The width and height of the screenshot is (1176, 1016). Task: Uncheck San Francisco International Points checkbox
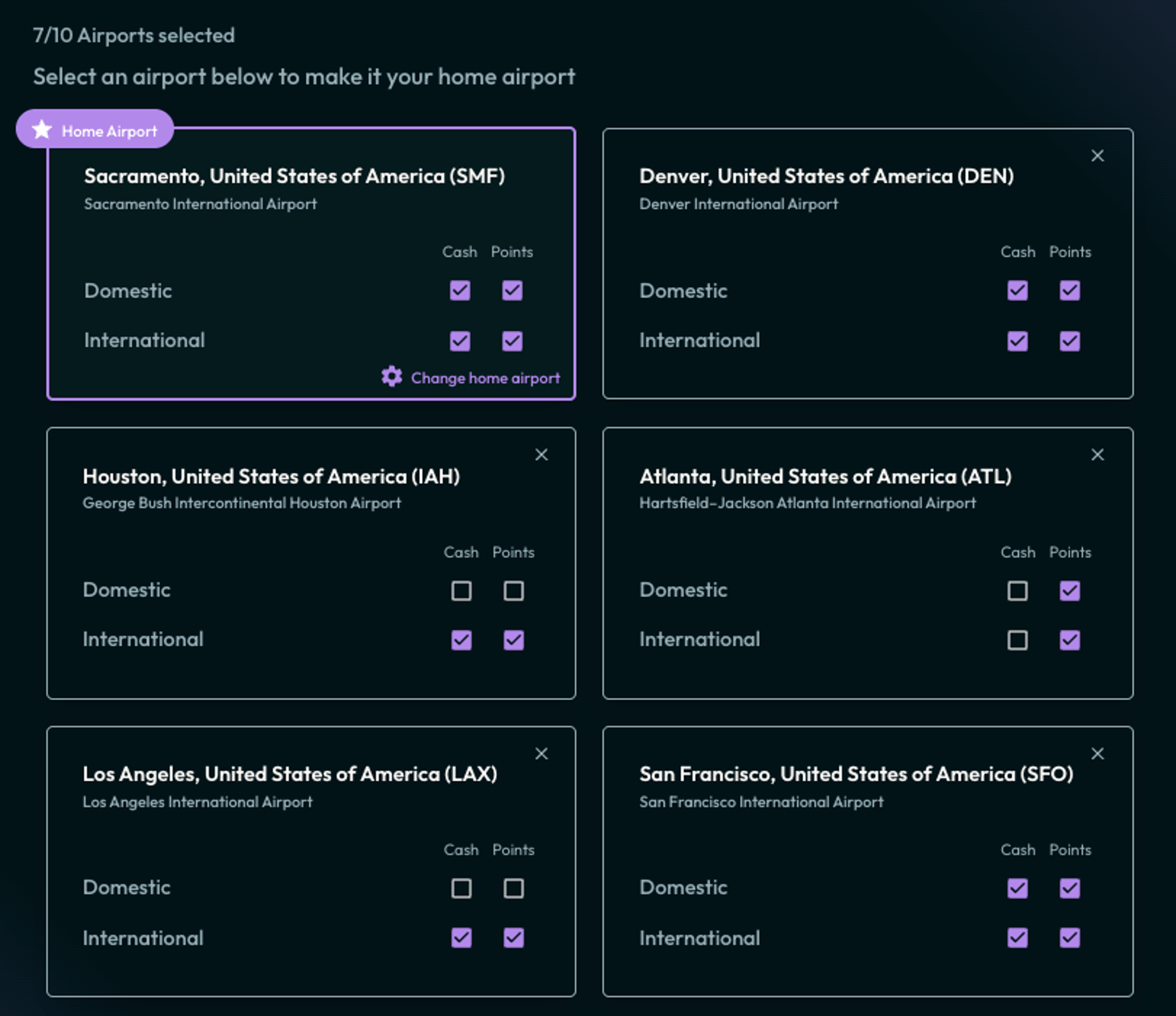1069,938
